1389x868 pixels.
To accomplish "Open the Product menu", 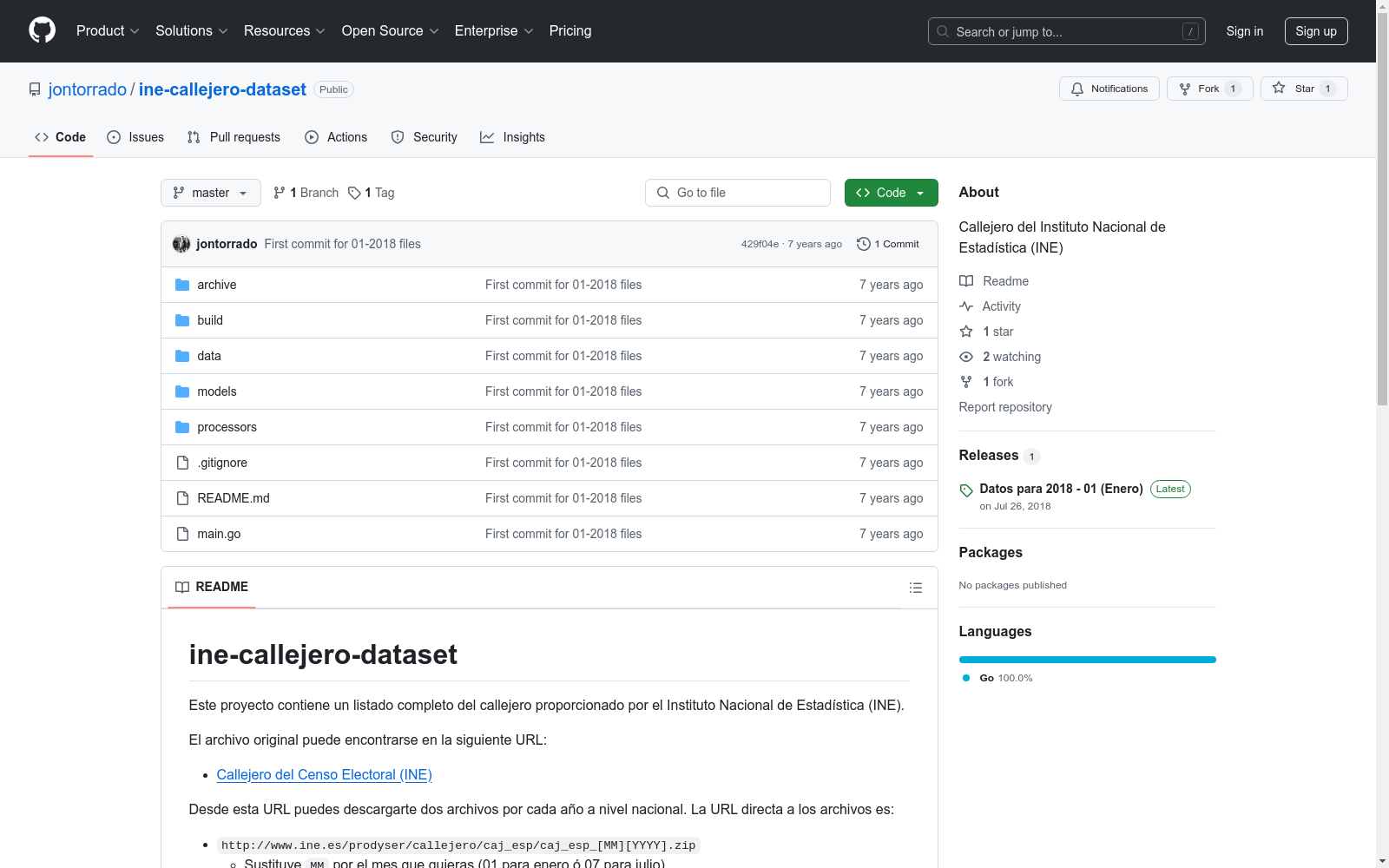I will (108, 31).
